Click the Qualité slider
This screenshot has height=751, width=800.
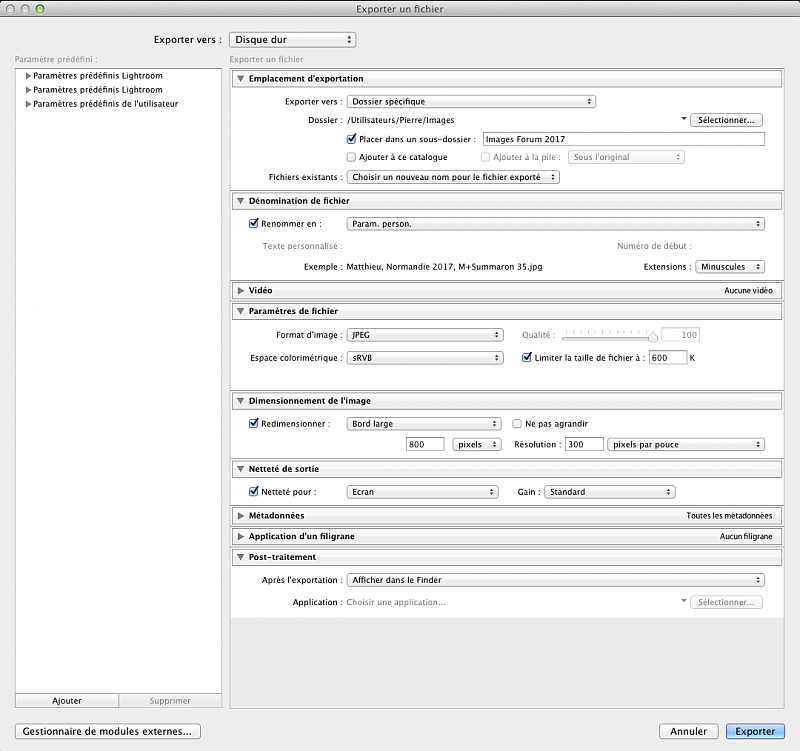click(610, 335)
